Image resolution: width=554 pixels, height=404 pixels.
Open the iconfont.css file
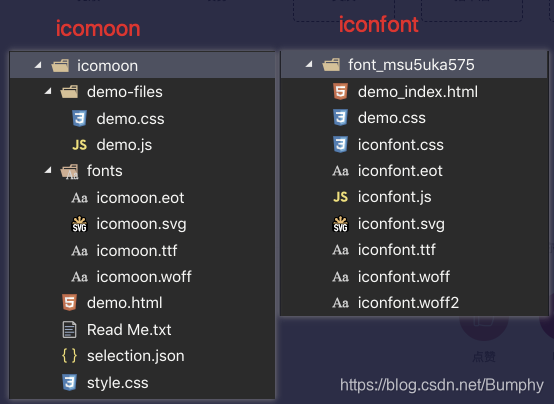[x=401, y=145]
